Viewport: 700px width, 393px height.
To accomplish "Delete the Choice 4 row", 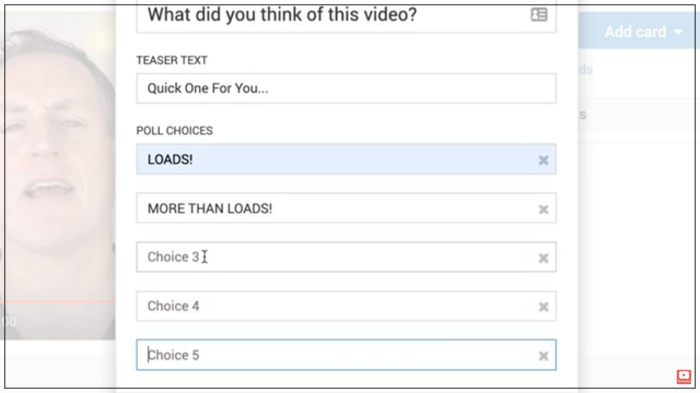I will [x=543, y=307].
